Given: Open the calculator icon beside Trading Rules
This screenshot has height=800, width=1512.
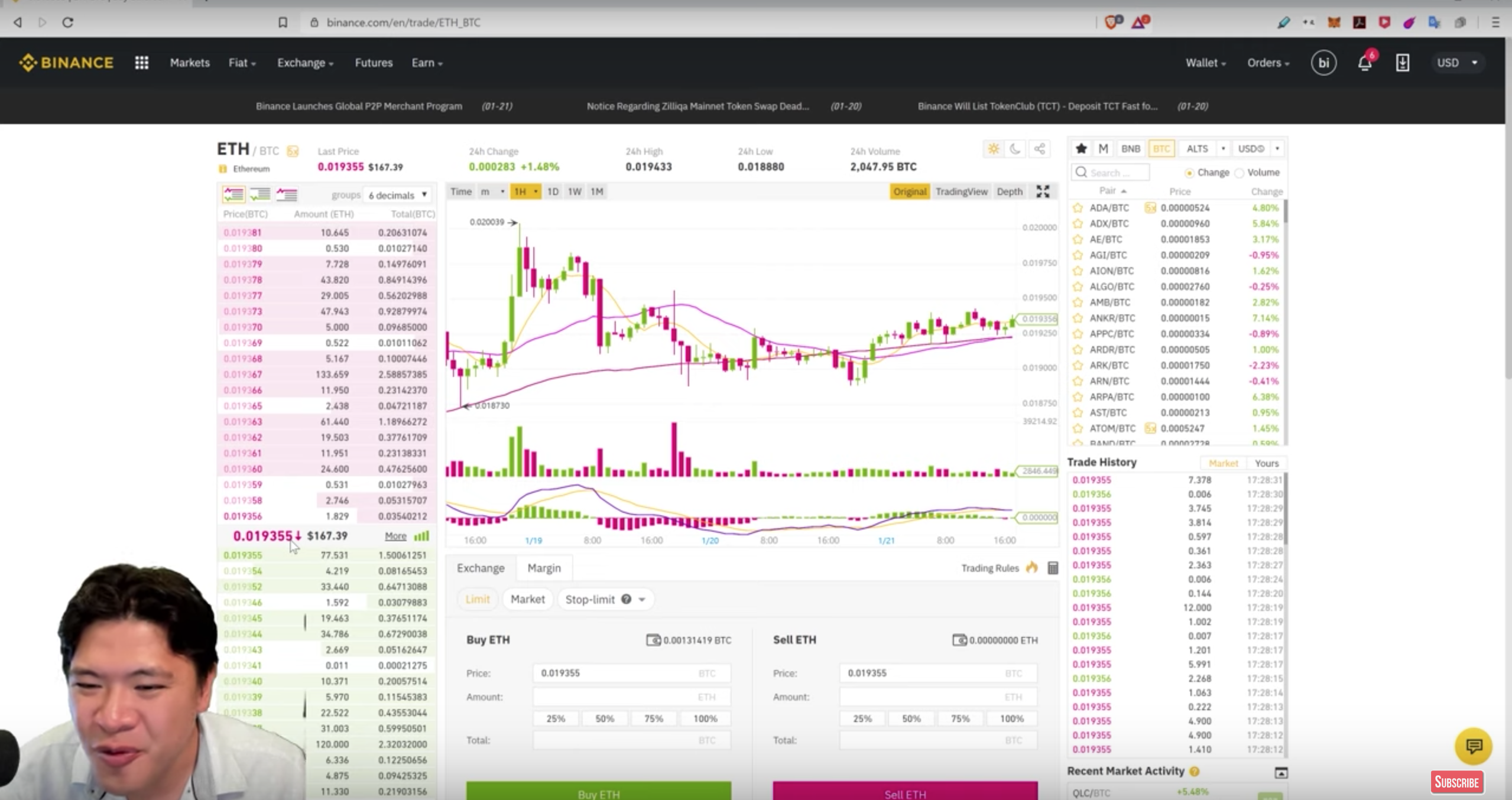Looking at the screenshot, I should 1052,568.
